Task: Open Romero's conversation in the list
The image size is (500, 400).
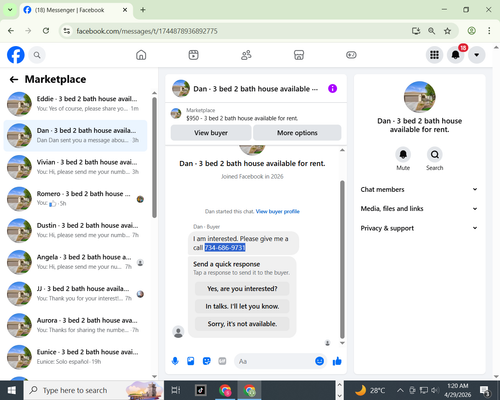Action: pyautogui.click(x=75, y=199)
